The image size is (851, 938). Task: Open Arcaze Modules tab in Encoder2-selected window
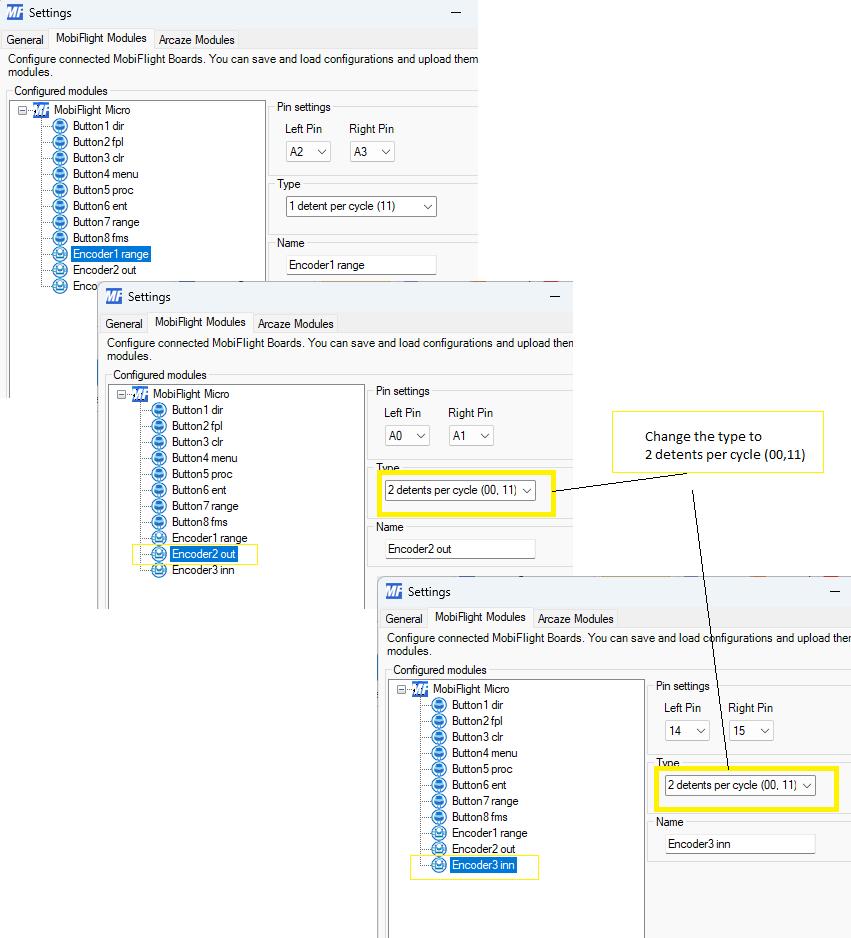click(295, 324)
